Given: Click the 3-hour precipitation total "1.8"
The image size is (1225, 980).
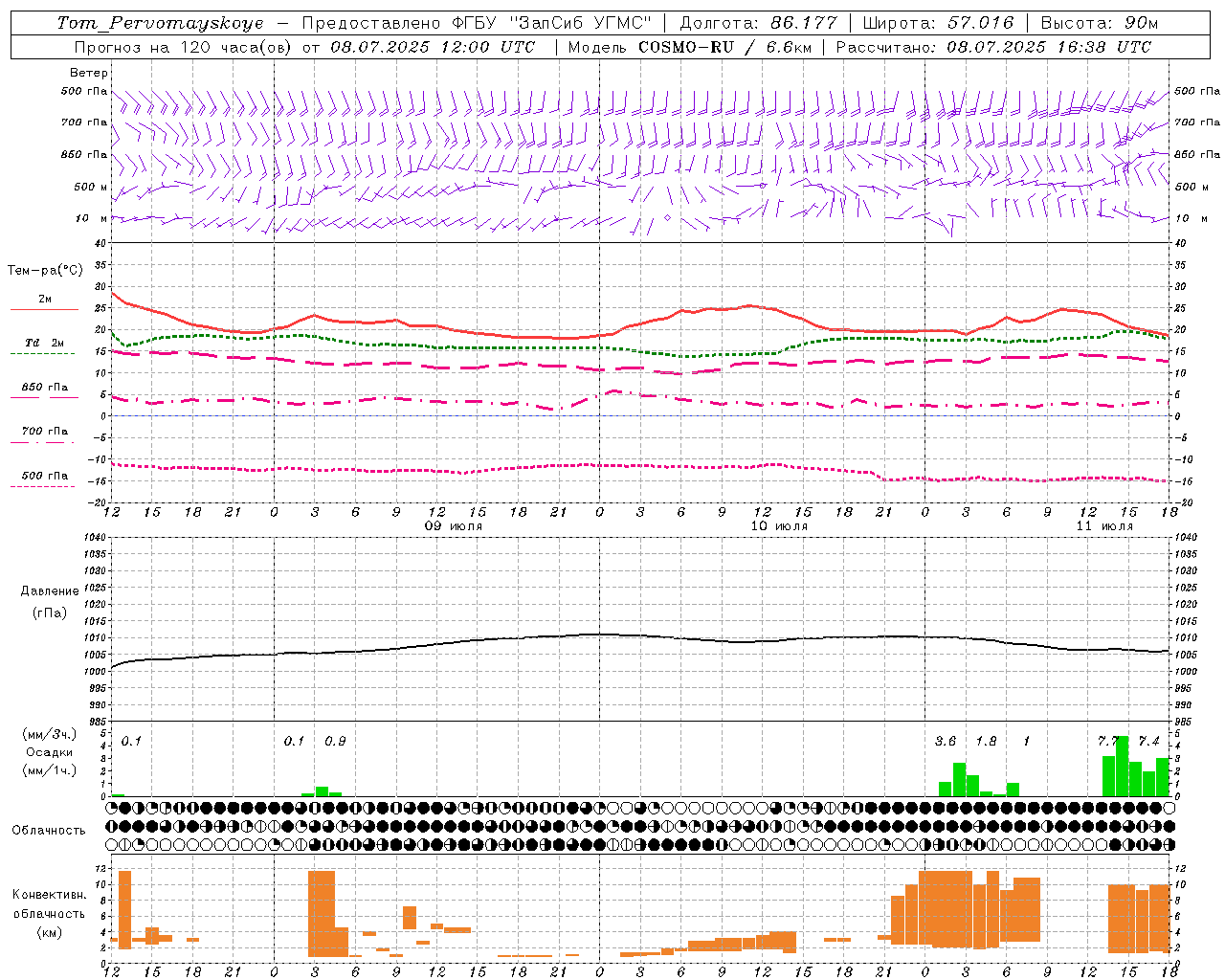Looking at the screenshot, I should 986,741.
